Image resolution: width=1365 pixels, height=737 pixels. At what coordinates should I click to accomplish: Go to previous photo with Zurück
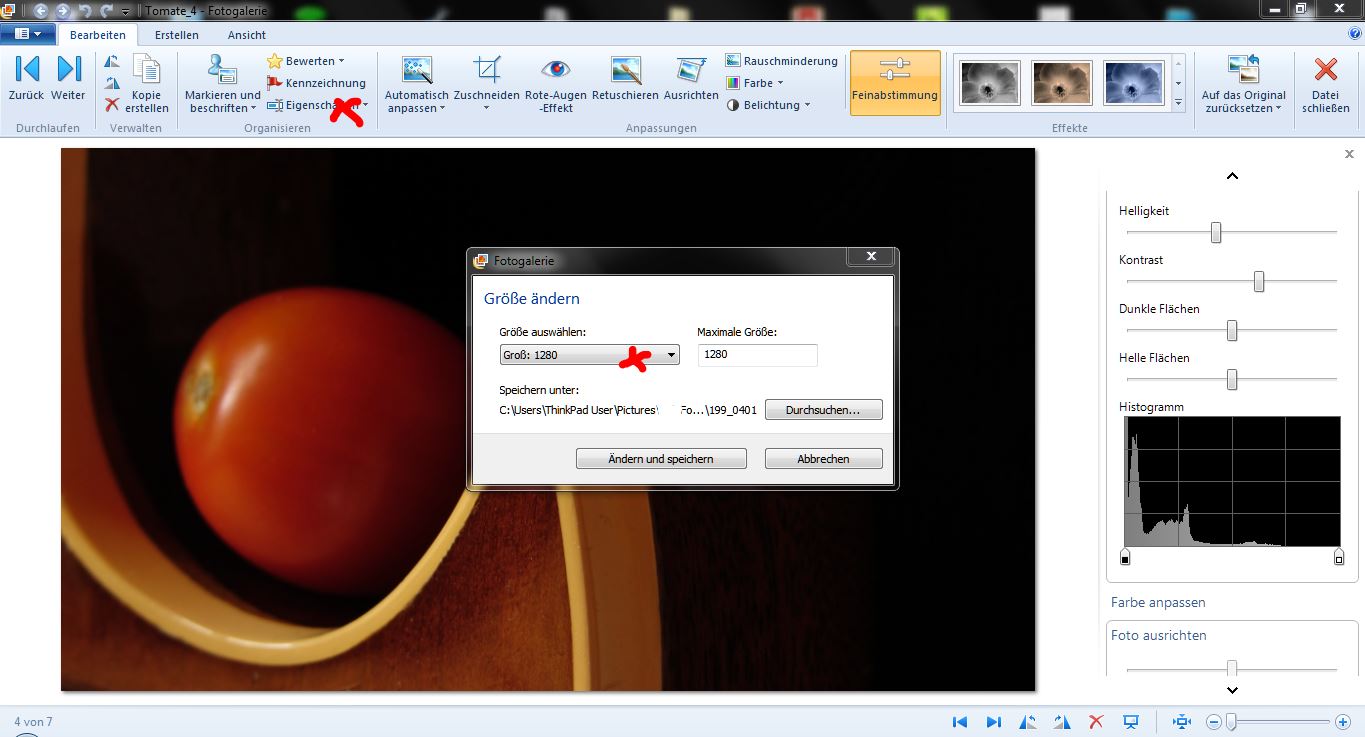click(x=26, y=79)
